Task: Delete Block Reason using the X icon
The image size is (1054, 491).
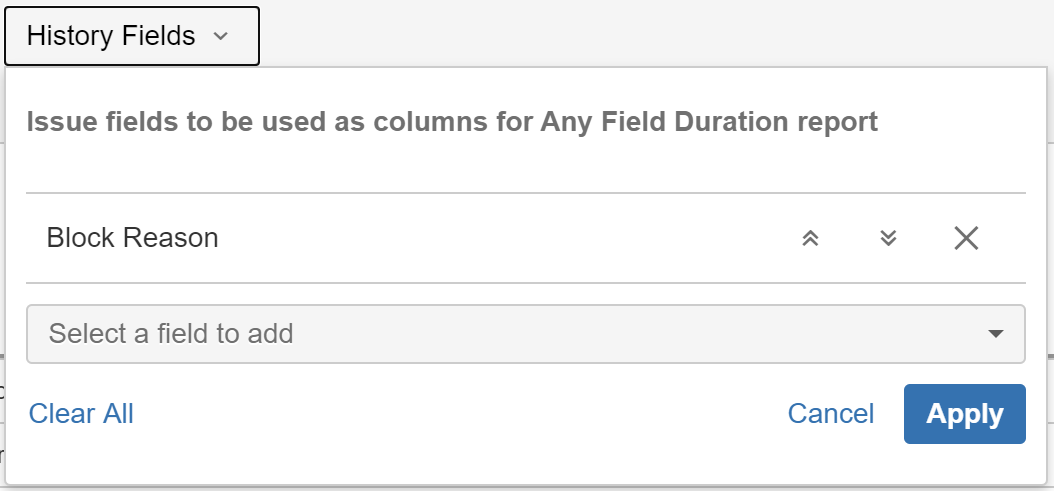Action: (x=966, y=238)
